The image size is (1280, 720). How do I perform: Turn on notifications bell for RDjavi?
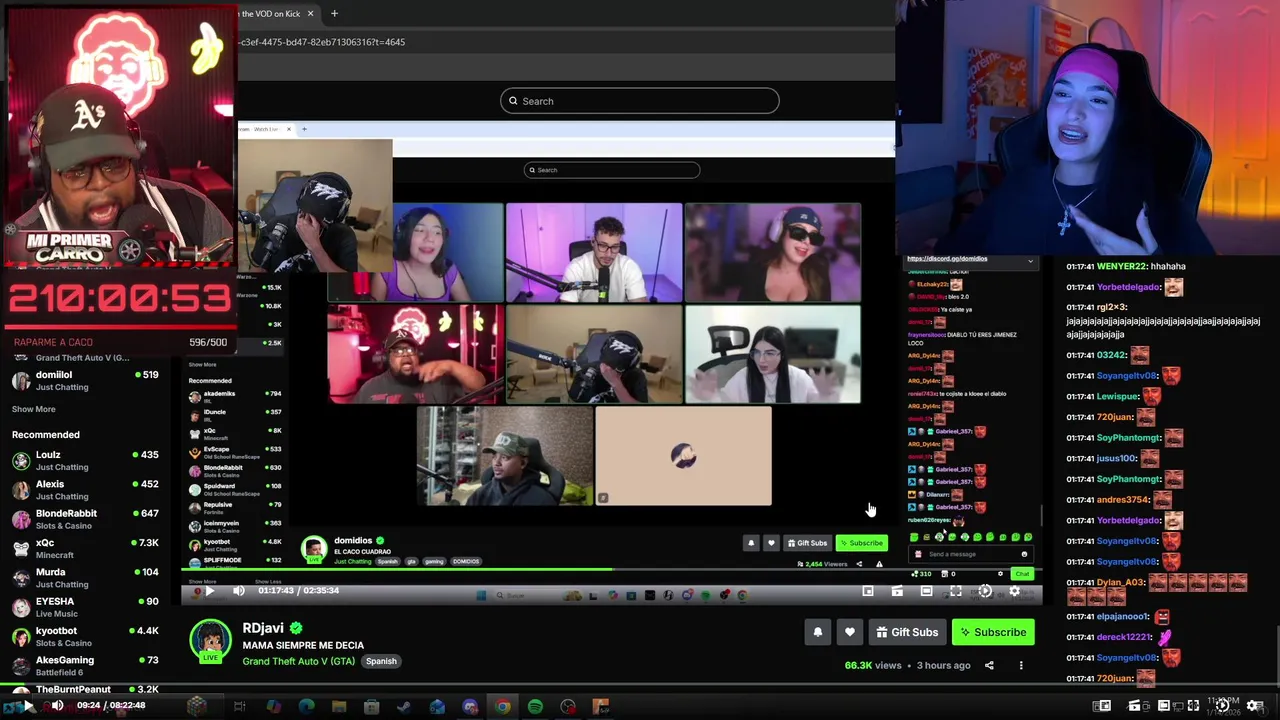point(817,632)
